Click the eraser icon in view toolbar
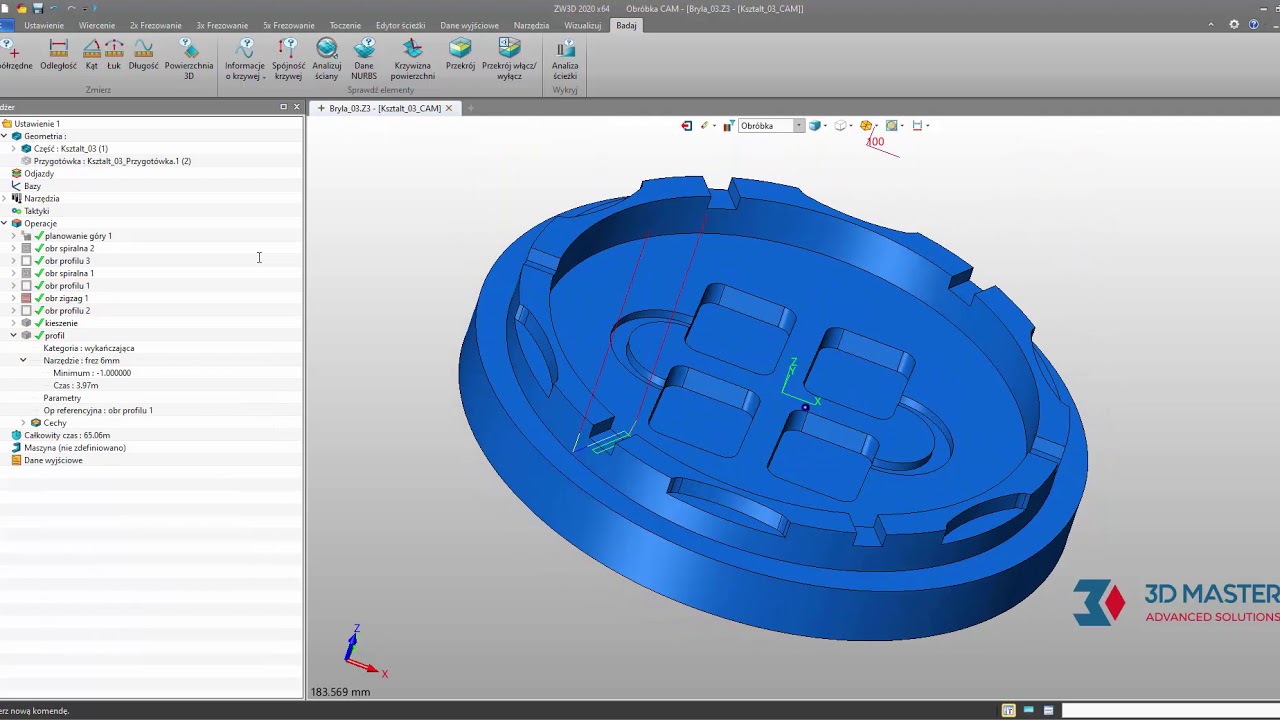This screenshot has height=720, width=1280. [x=704, y=126]
